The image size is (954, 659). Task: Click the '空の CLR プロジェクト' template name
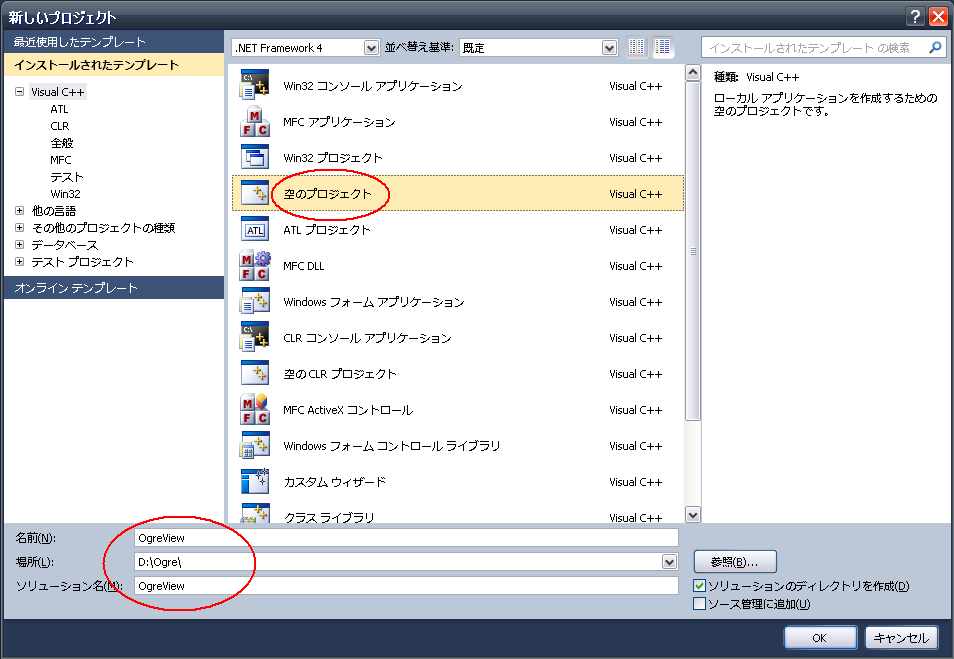339,374
